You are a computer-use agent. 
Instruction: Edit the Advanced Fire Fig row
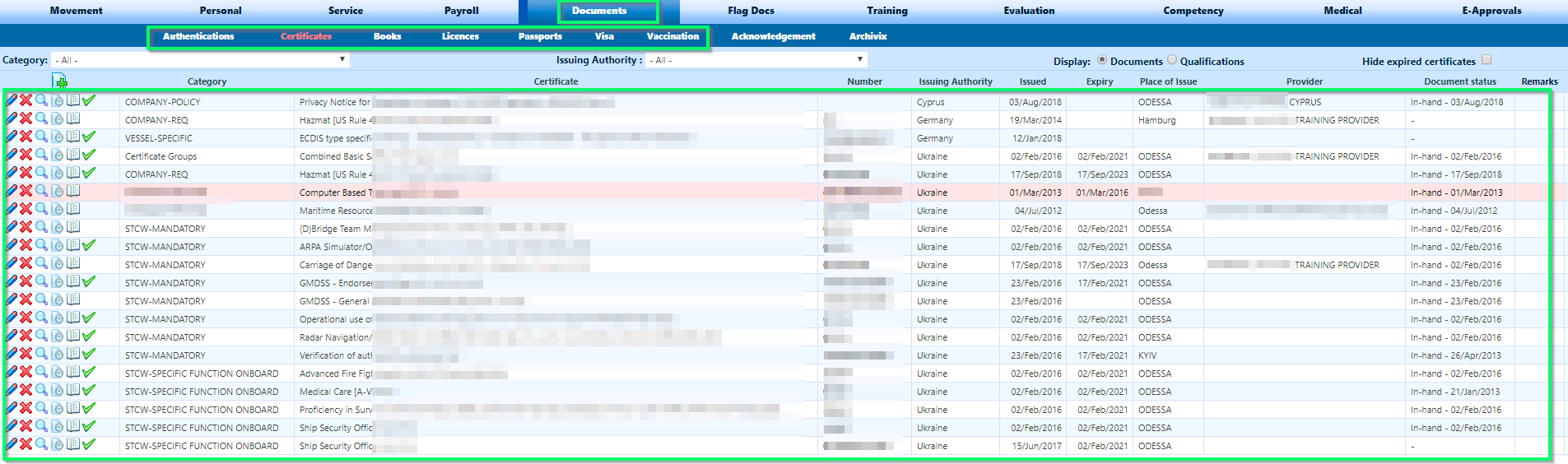point(12,372)
